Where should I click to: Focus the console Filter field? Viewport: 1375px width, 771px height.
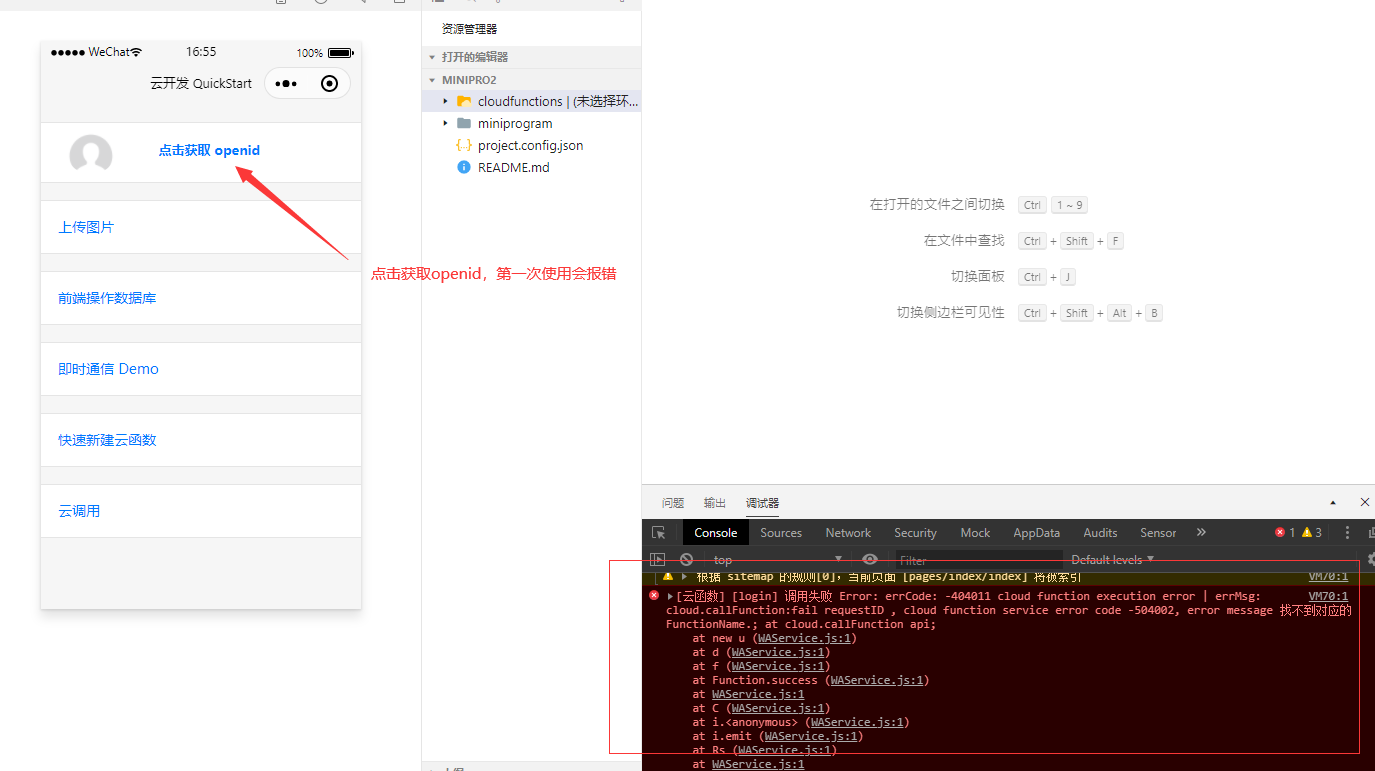pos(977,560)
